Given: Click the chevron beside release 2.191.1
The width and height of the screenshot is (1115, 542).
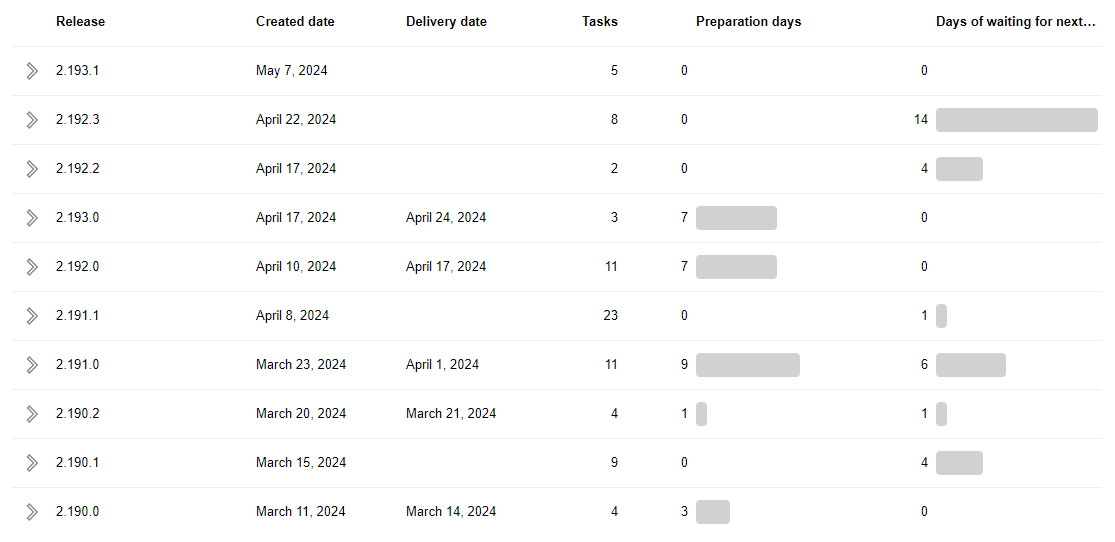Looking at the screenshot, I should (x=32, y=316).
